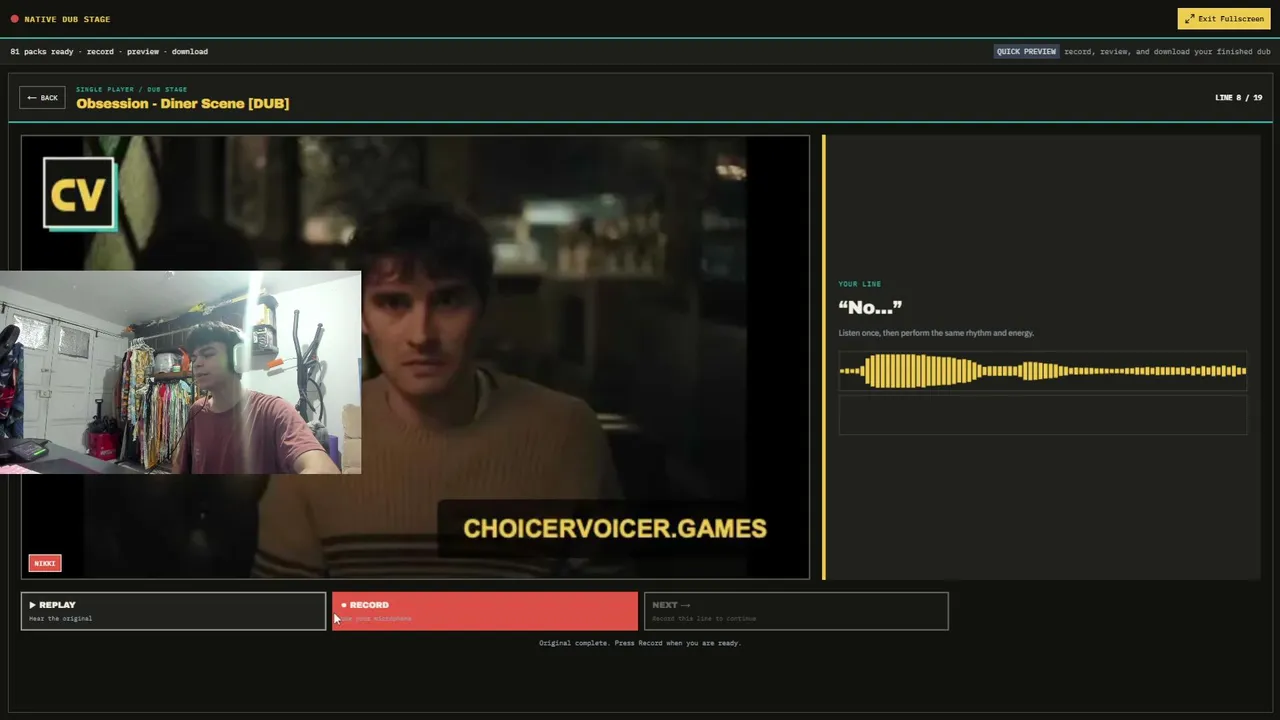
Task: Click the "No..." line text
Action: (x=870, y=307)
